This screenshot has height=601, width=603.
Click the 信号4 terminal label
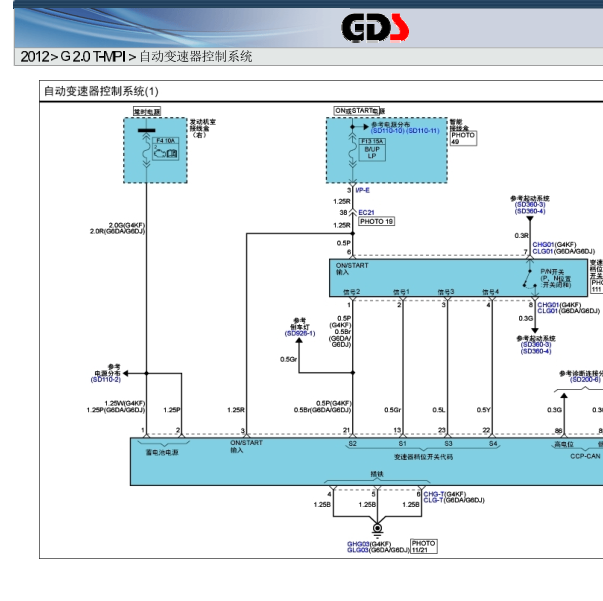491,292
